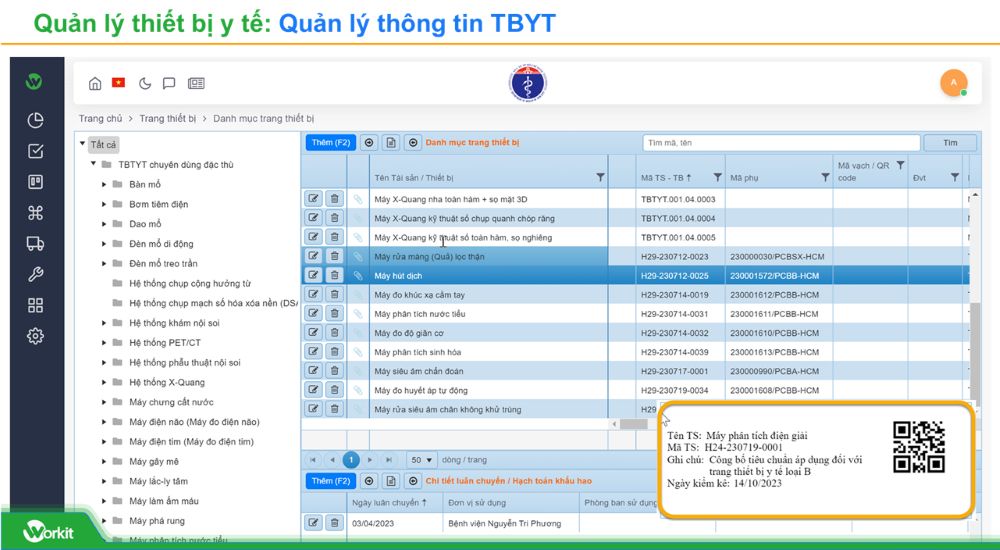Filter the Mã vạch / QR code column
This screenshot has height=550, width=1000.
tap(900, 165)
